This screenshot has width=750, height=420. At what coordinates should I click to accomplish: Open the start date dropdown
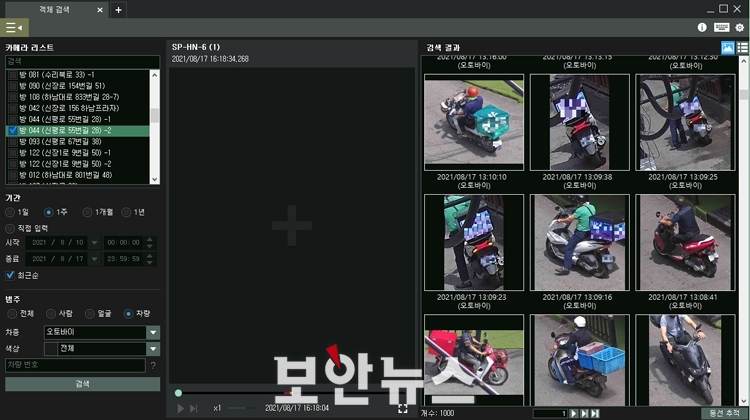click(x=94, y=243)
